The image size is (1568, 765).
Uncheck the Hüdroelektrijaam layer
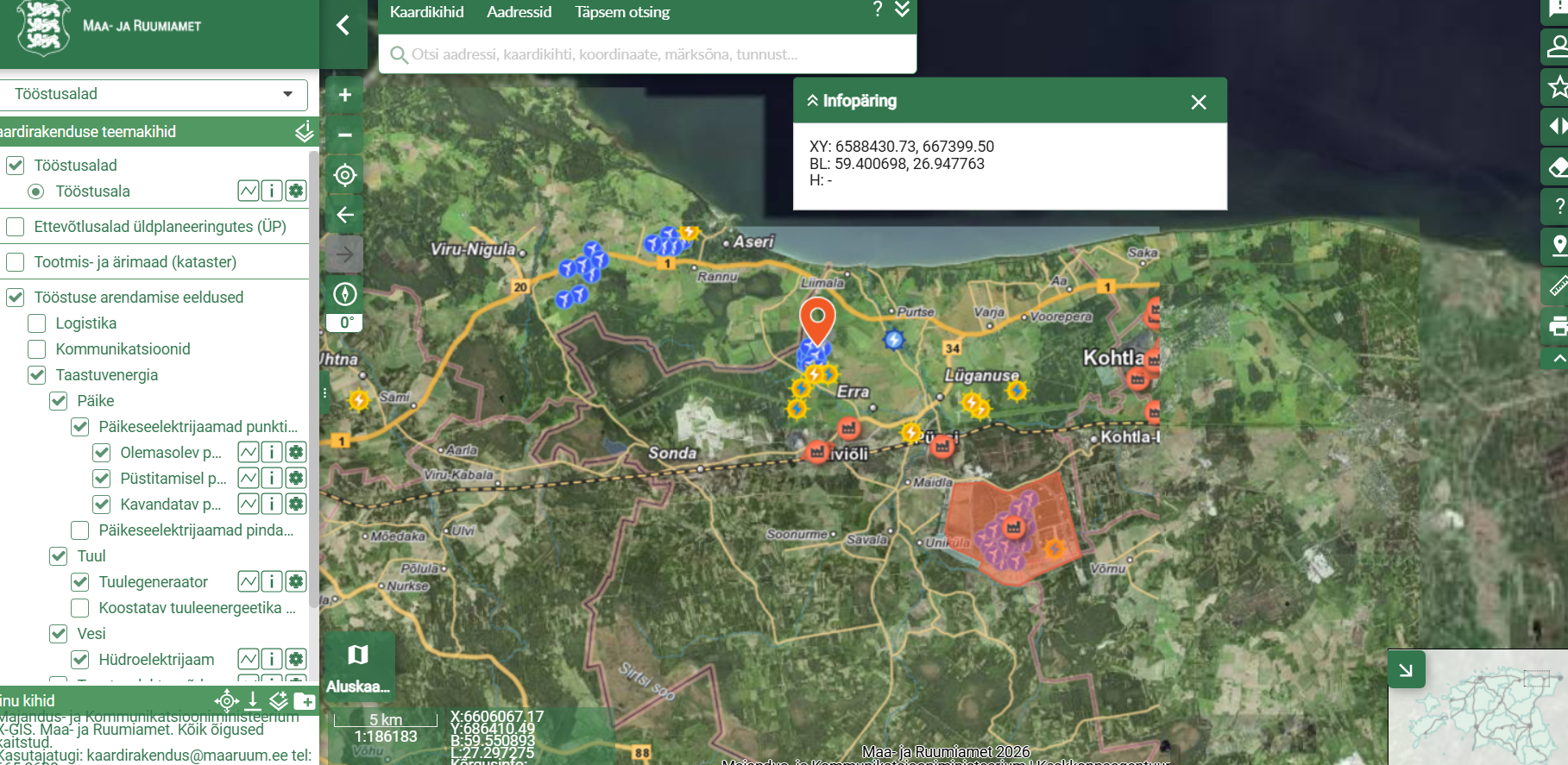(79, 660)
